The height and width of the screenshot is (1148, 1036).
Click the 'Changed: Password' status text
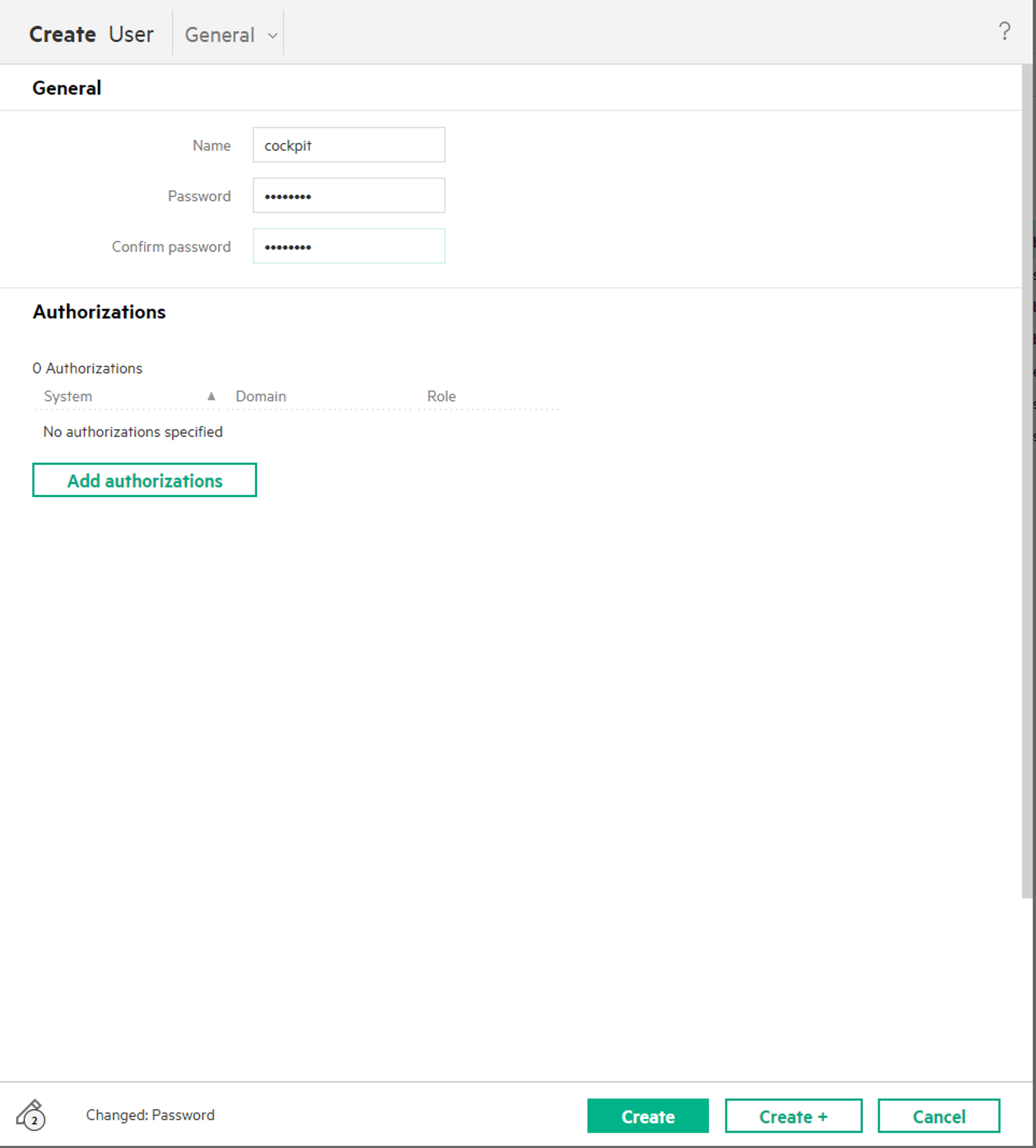point(150,1115)
